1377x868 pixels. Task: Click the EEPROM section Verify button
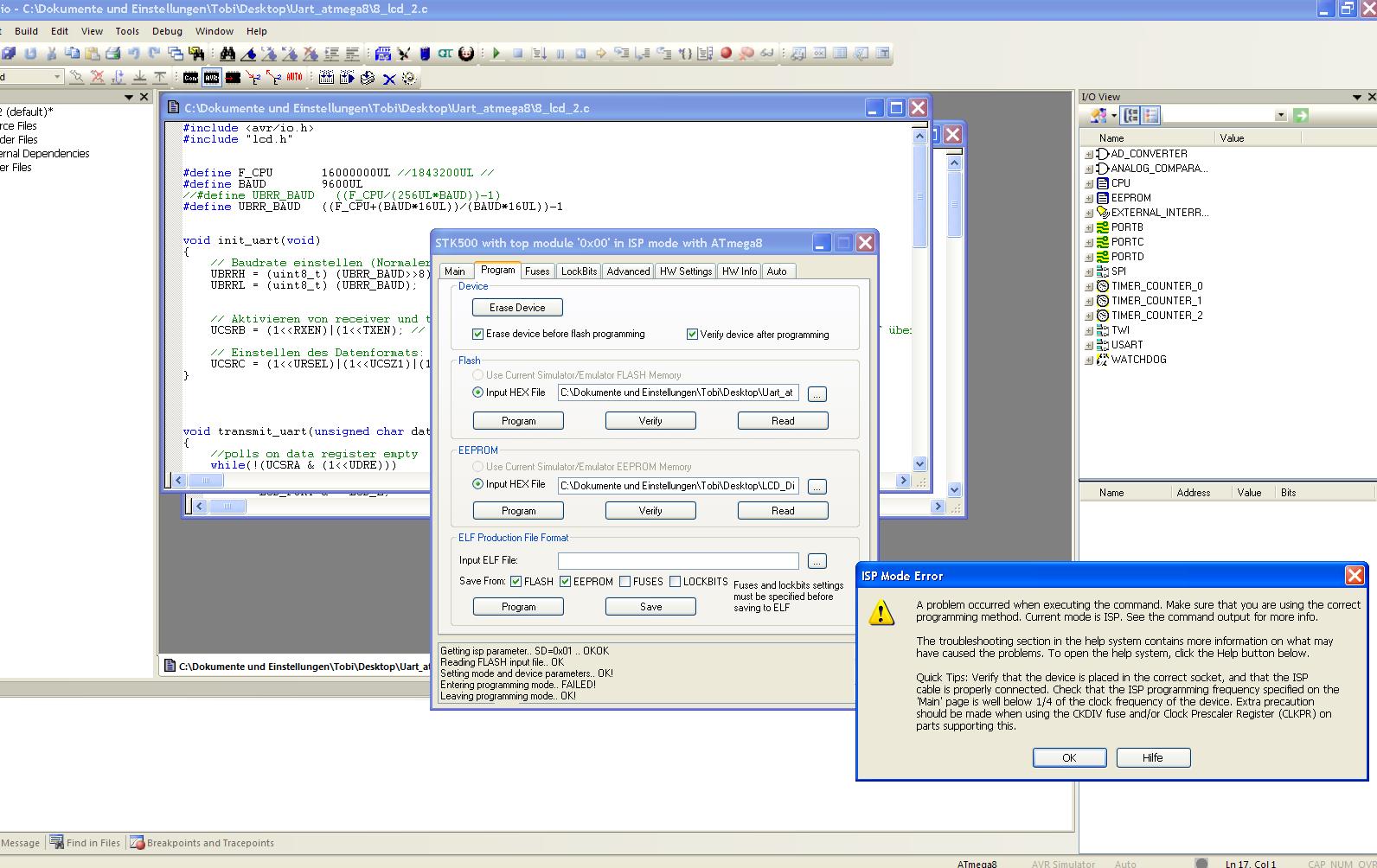tap(650, 511)
